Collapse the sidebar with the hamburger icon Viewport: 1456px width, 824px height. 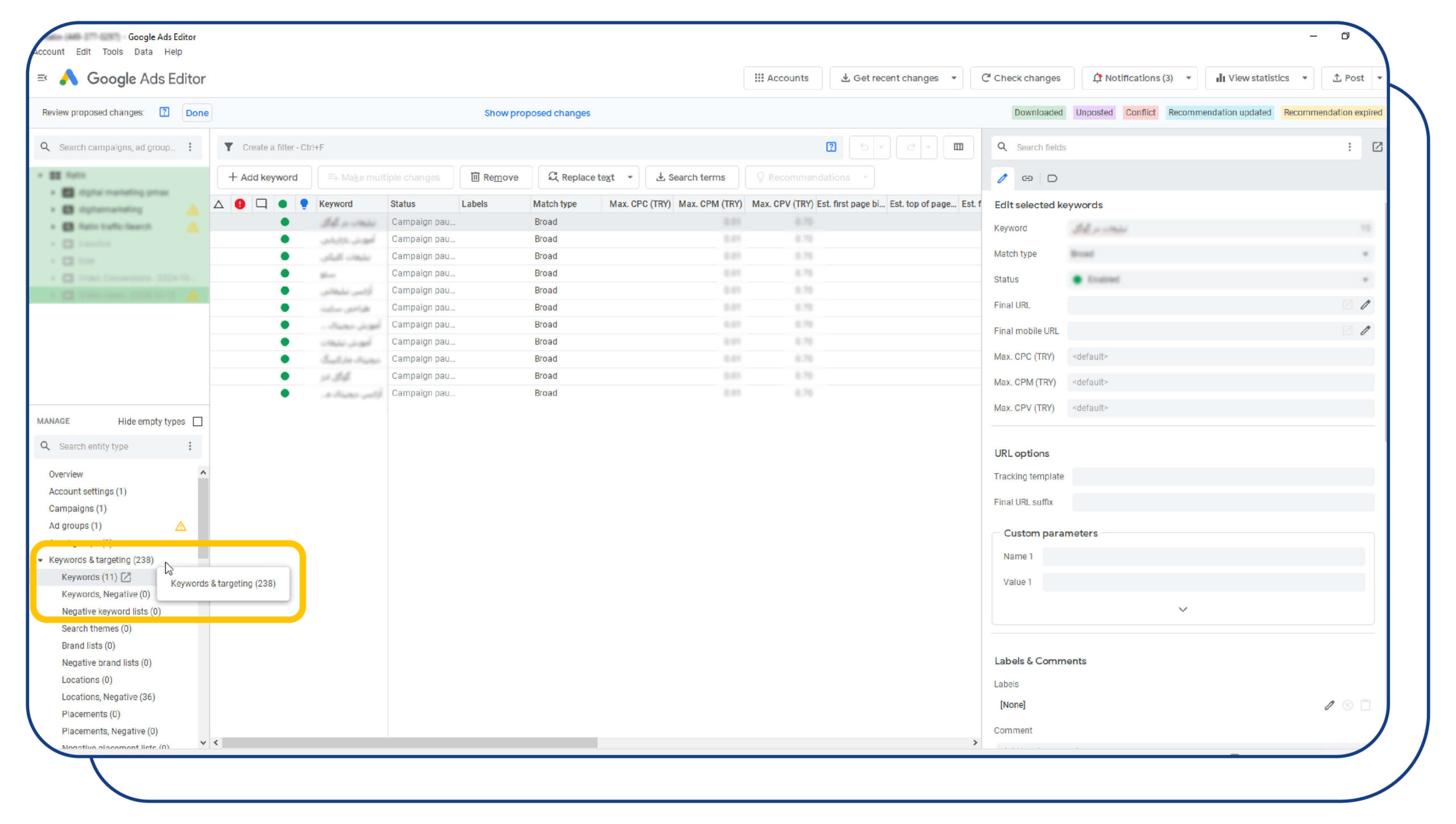click(42, 78)
